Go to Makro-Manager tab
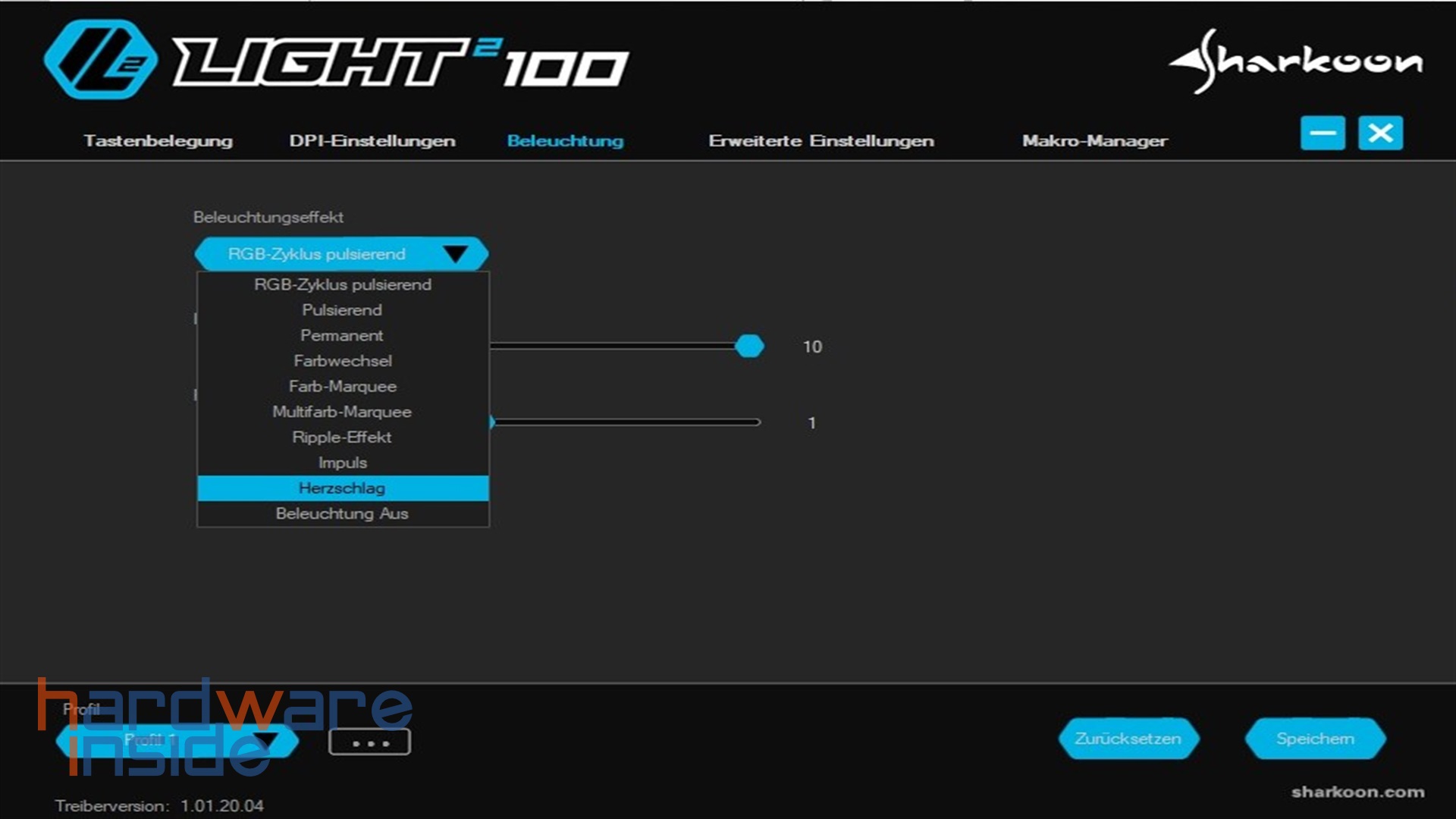 (1095, 141)
